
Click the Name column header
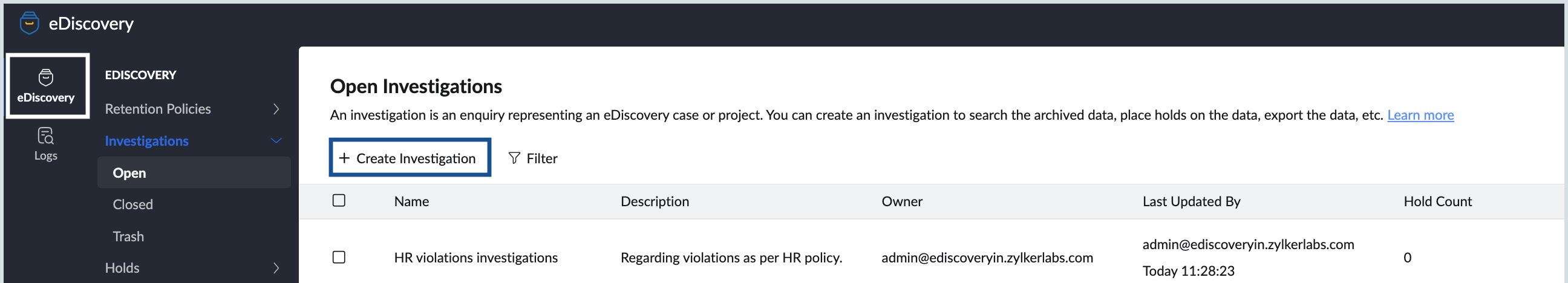[411, 201]
